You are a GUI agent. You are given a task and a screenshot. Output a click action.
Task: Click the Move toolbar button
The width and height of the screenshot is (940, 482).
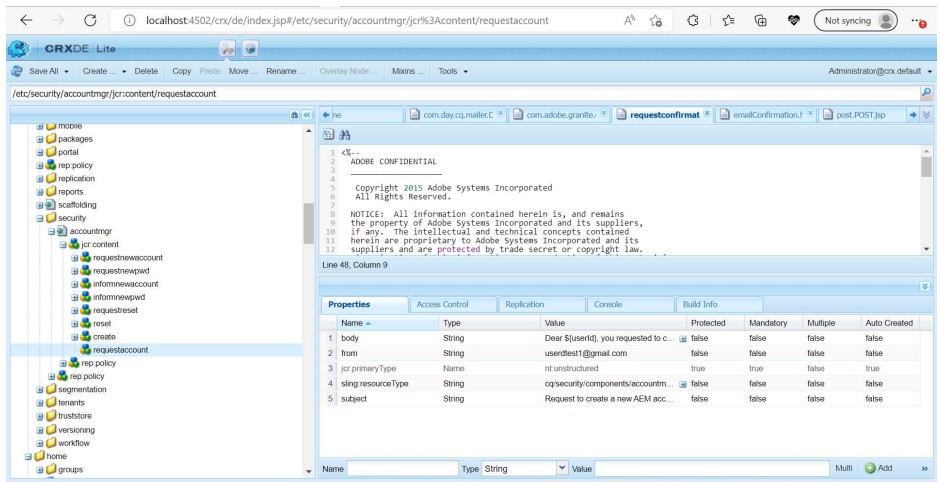click(243, 71)
